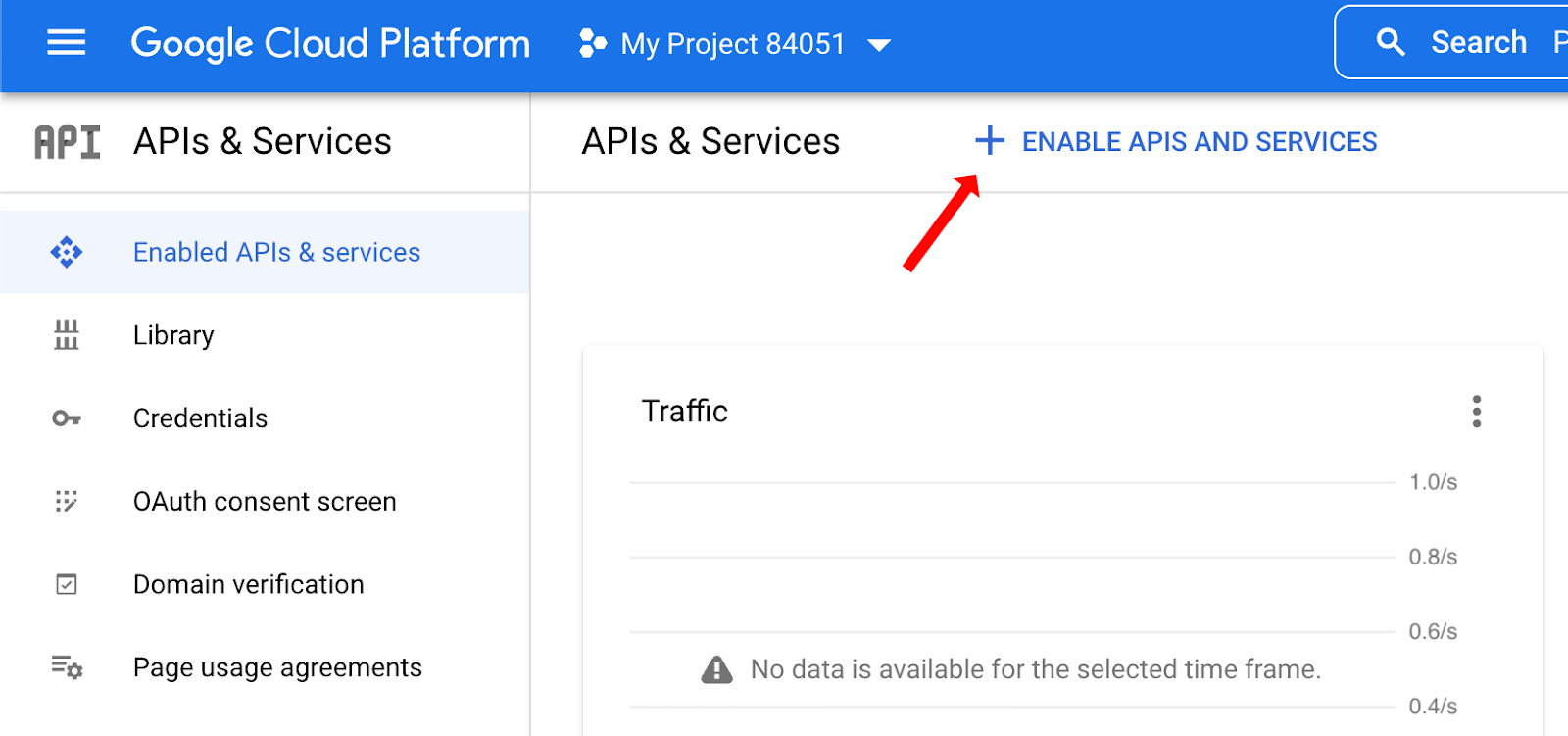Click the No data is available message

(x=1036, y=669)
